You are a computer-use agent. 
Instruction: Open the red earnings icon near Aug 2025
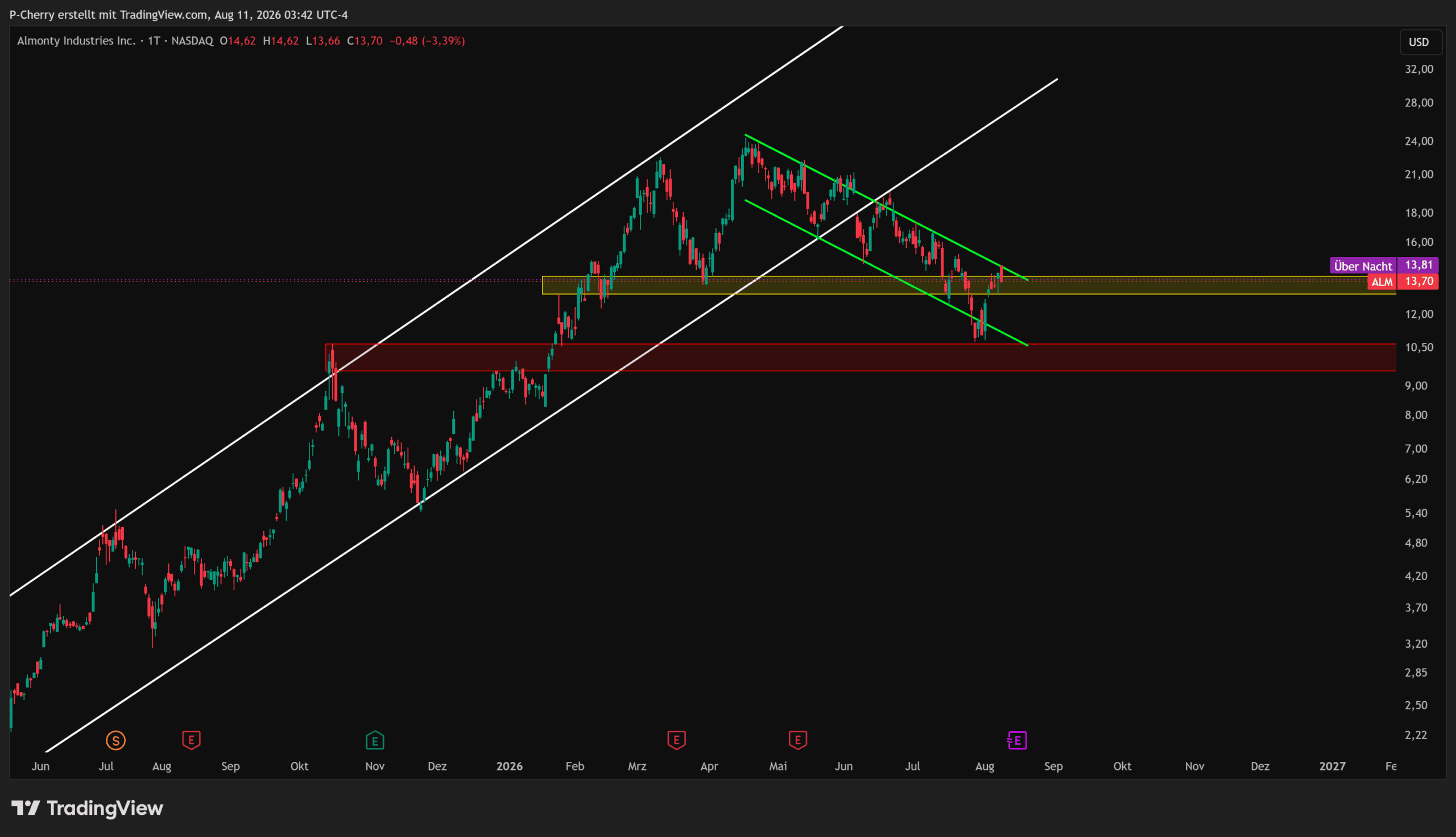pos(191,740)
